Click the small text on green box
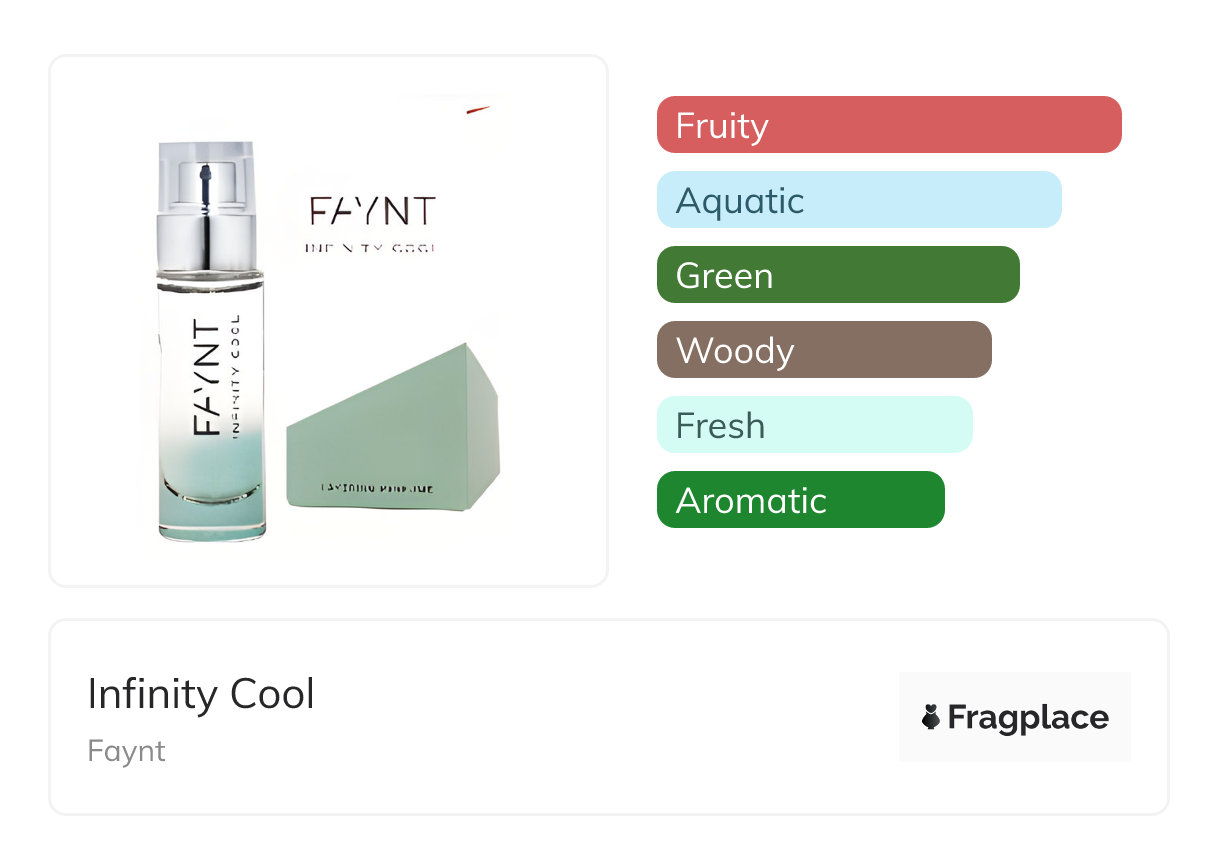This screenshot has width=1218, height=864. 376,488
